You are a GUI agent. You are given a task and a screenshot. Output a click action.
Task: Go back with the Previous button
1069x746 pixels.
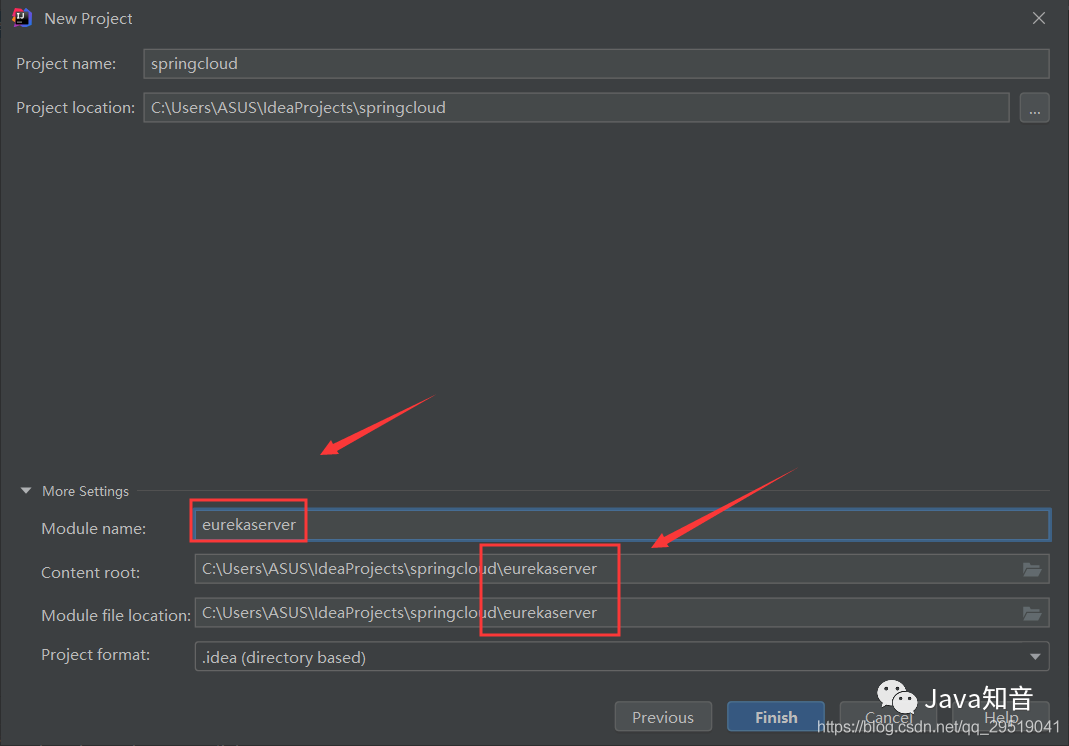point(663,717)
